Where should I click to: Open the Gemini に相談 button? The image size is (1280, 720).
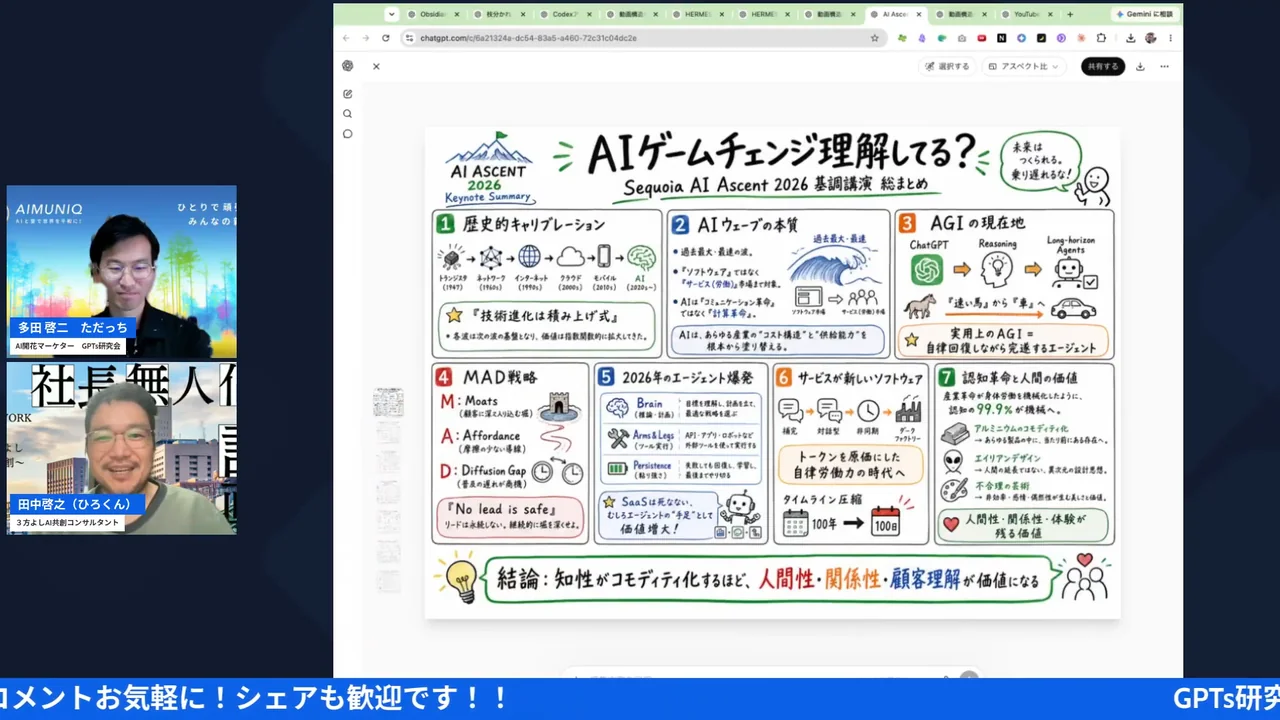pos(1147,14)
